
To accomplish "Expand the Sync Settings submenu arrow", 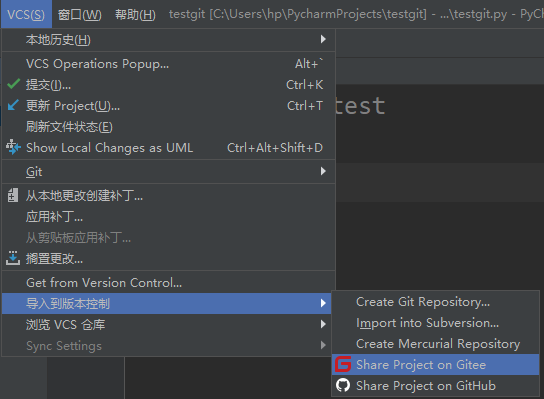I will 323,345.
